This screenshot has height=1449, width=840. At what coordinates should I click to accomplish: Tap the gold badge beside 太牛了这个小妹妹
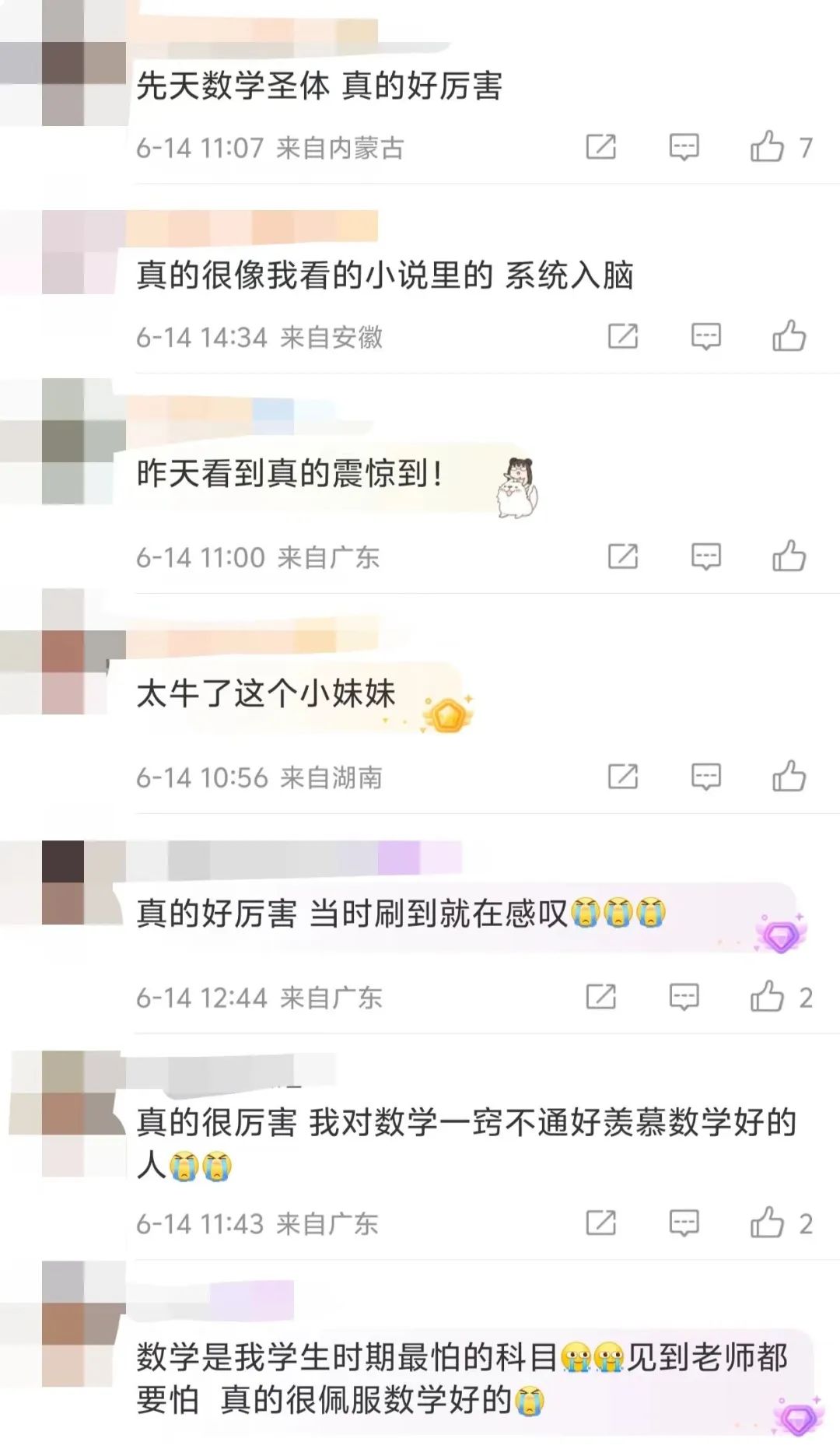pos(447,714)
